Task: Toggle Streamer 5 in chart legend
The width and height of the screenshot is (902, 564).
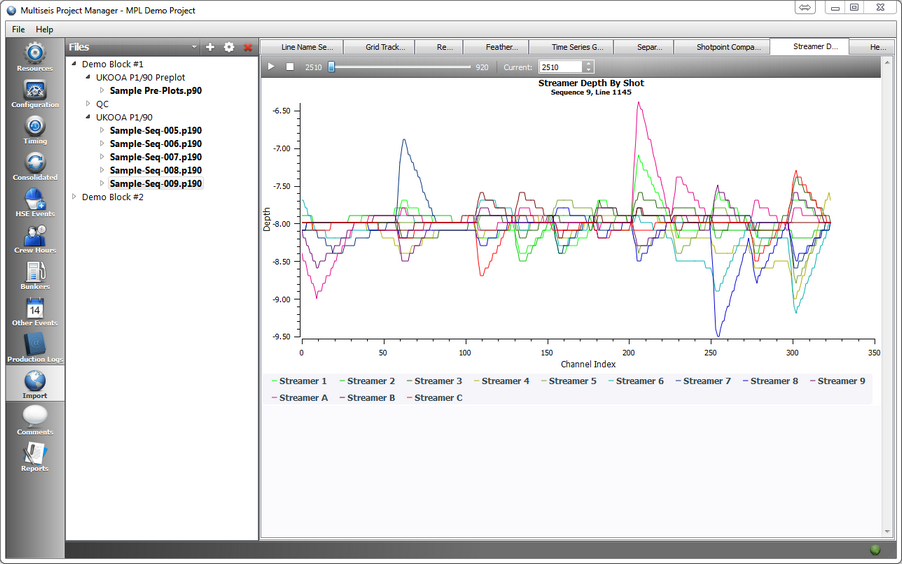Action: tap(569, 381)
